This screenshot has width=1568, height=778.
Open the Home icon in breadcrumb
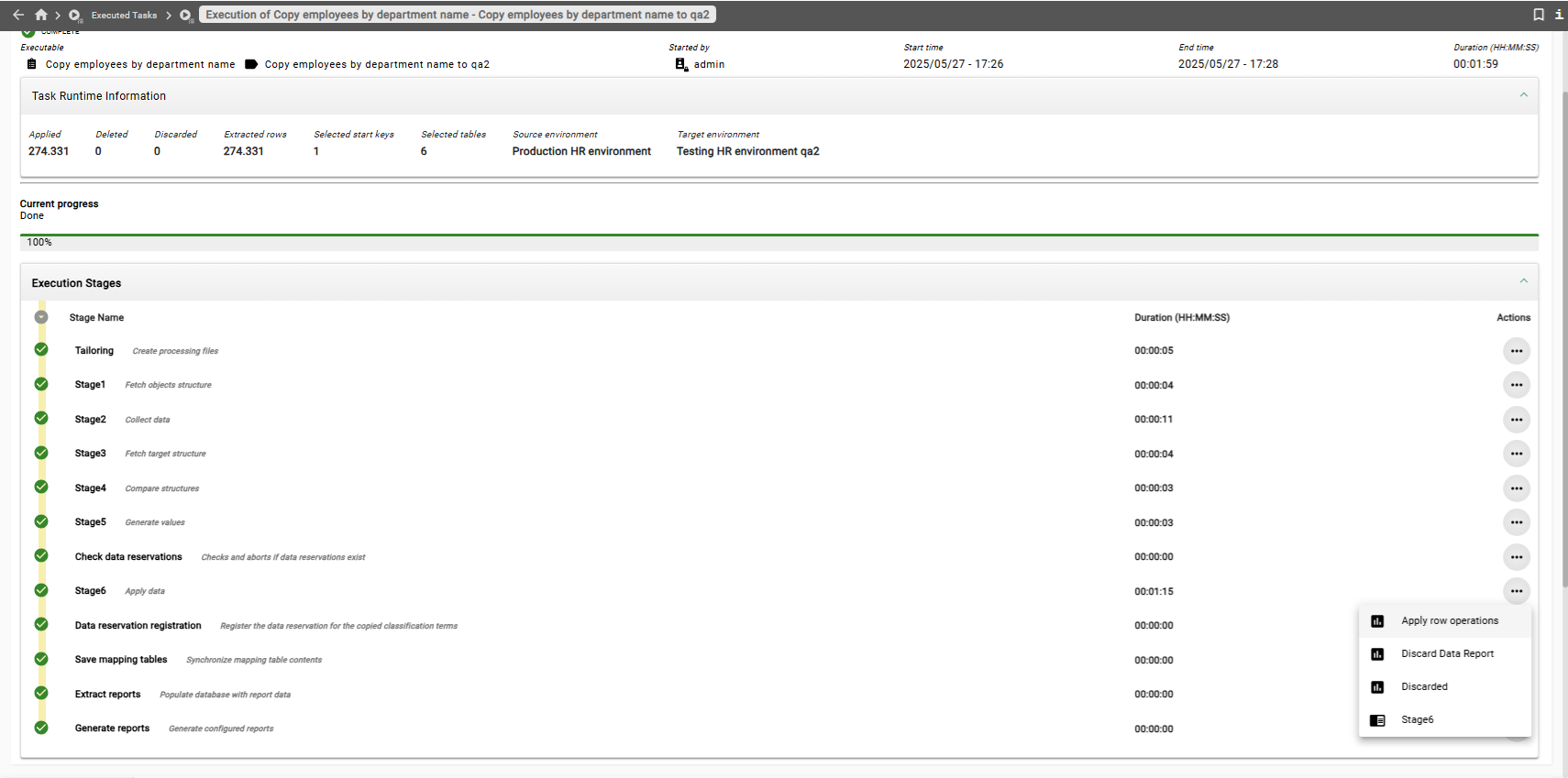[x=41, y=15]
